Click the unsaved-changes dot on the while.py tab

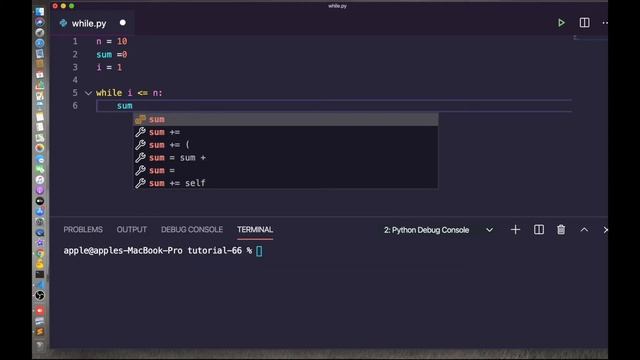click(x=123, y=23)
